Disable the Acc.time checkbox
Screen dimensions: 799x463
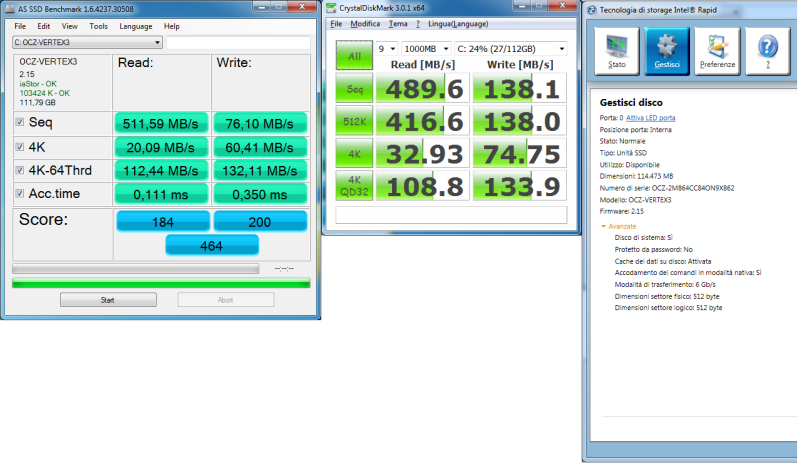20,193
